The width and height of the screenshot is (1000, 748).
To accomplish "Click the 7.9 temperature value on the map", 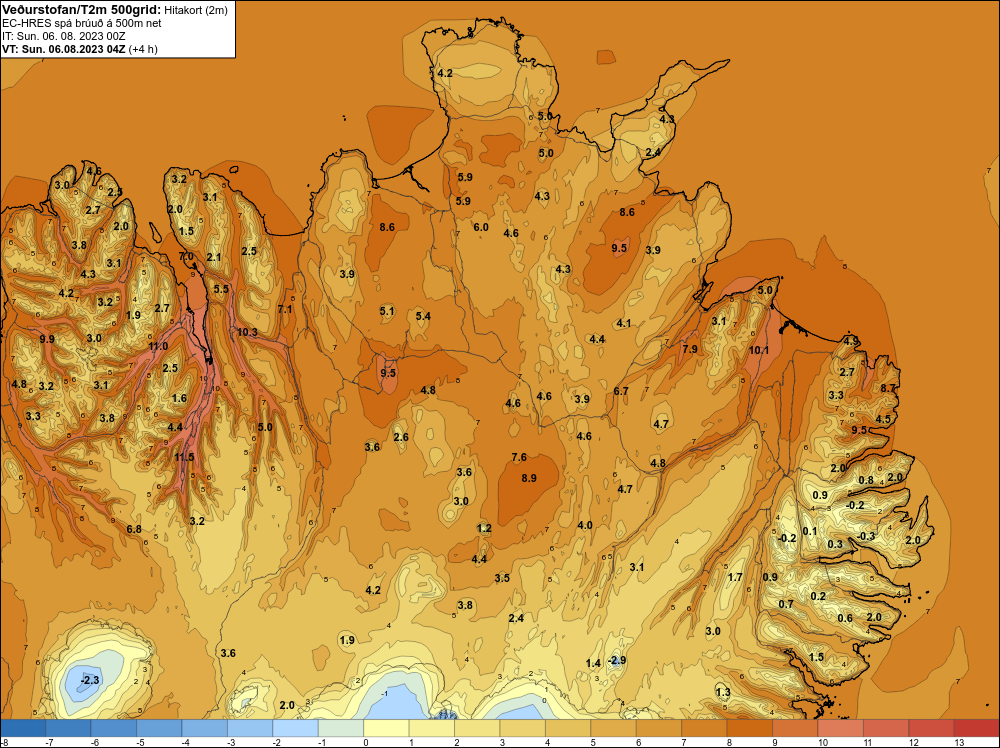I will (x=690, y=349).
